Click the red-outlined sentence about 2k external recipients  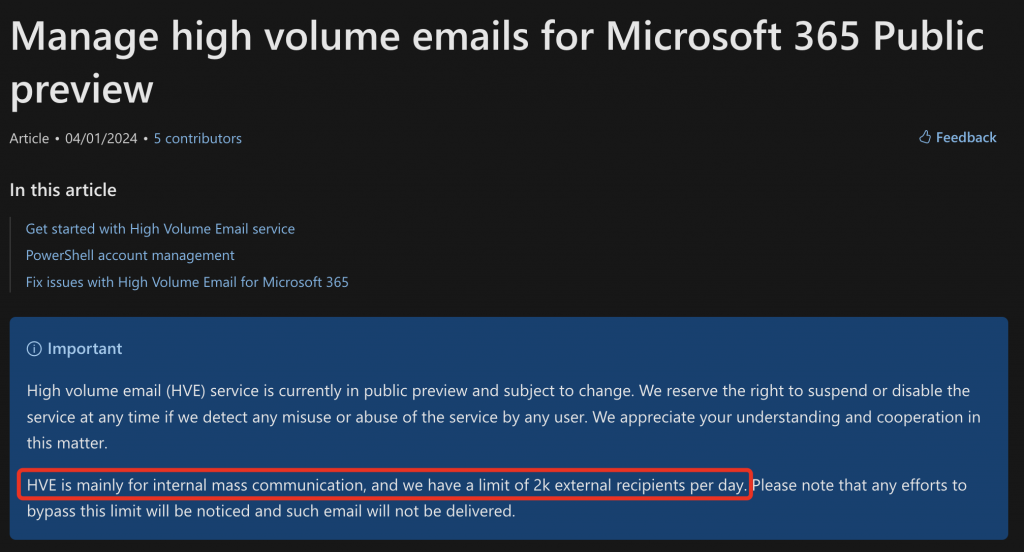(x=385, y=486)
